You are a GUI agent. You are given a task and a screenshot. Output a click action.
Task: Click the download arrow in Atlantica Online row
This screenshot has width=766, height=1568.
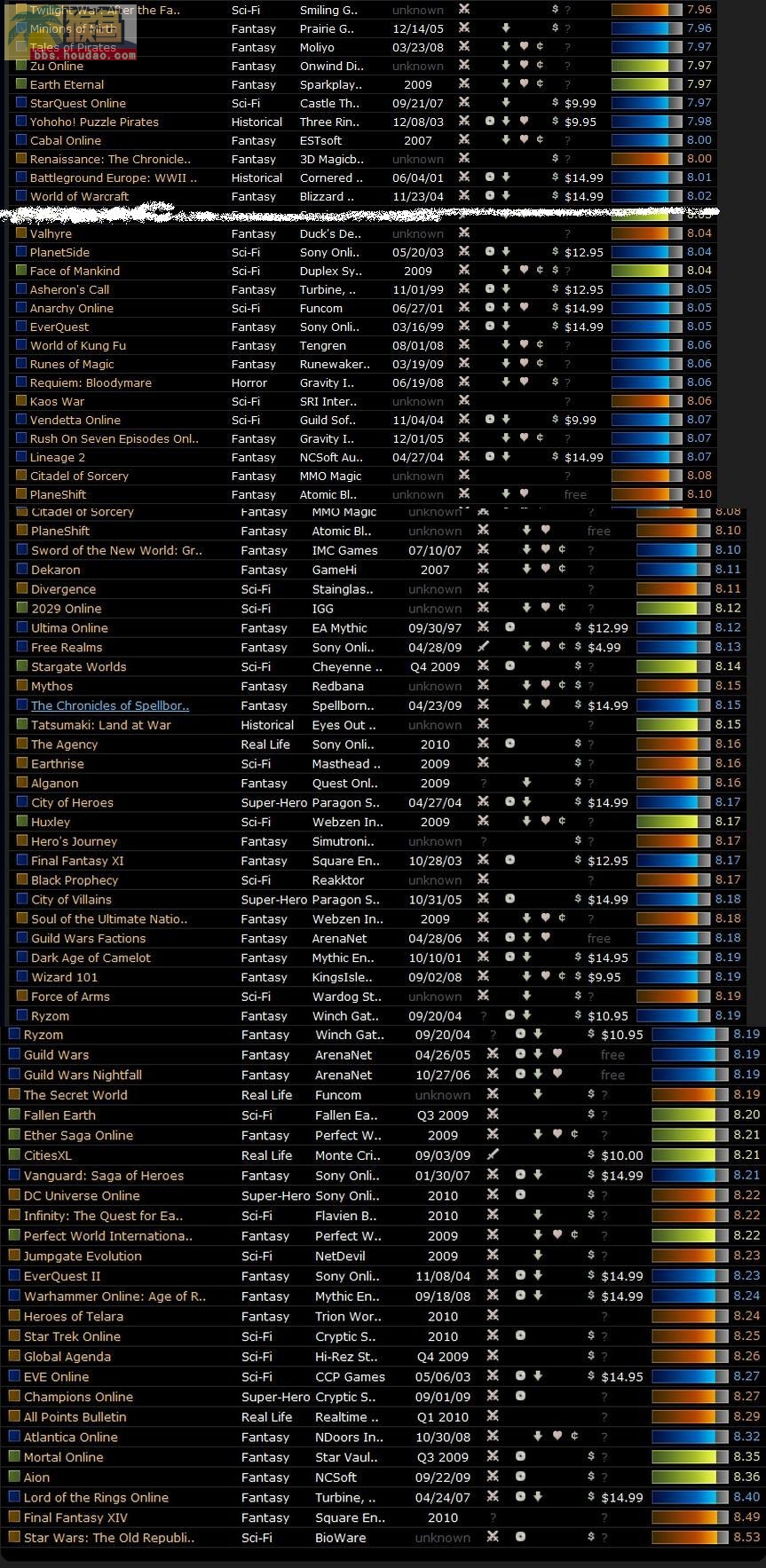click(538, 1437)
